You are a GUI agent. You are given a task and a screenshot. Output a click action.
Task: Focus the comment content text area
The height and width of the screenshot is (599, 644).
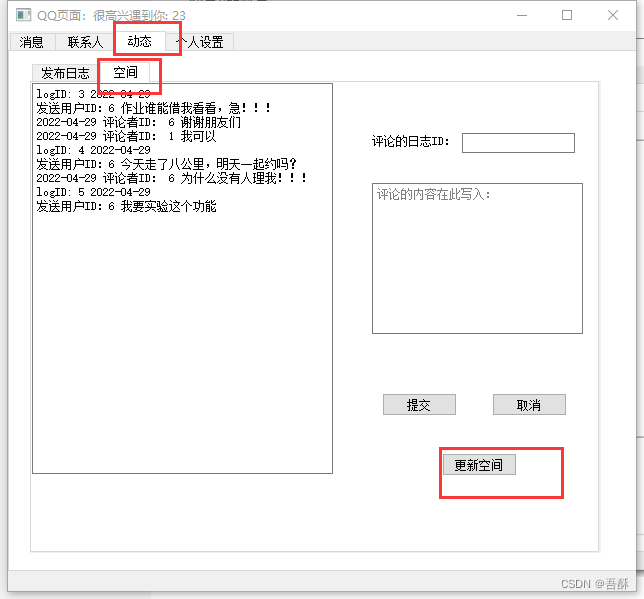(x=477, y=258)
